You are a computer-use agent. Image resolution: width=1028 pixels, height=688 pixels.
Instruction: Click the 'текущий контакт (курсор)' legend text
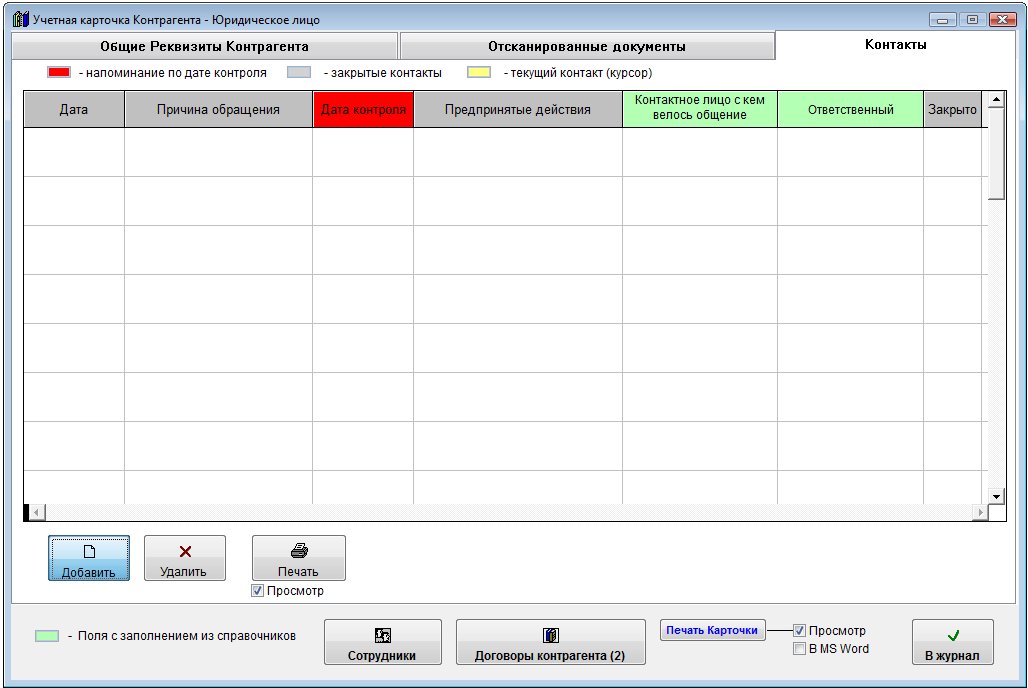coord(582,73)
